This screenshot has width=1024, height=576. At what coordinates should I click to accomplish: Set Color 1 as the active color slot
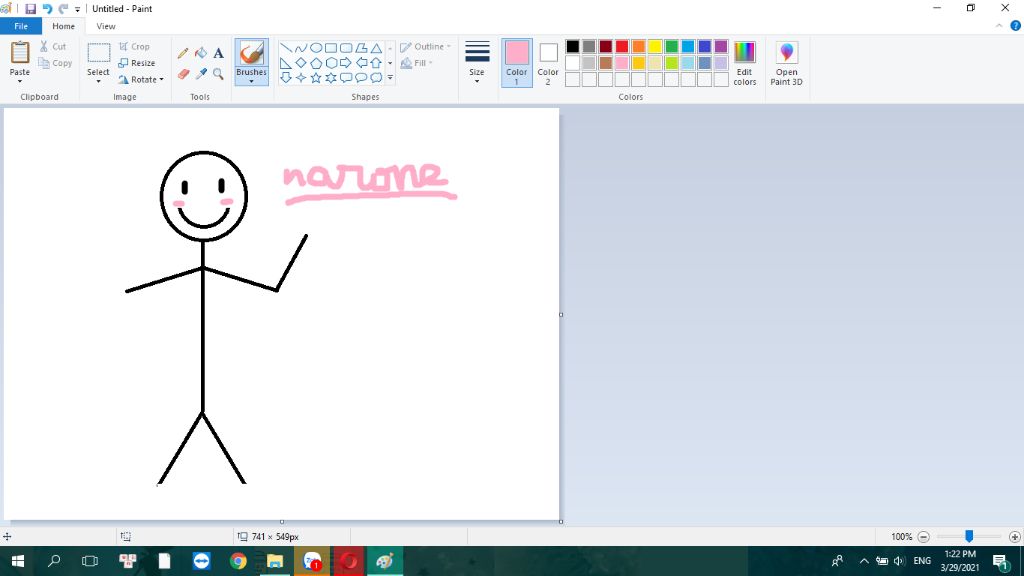click(x=516, y=63)
